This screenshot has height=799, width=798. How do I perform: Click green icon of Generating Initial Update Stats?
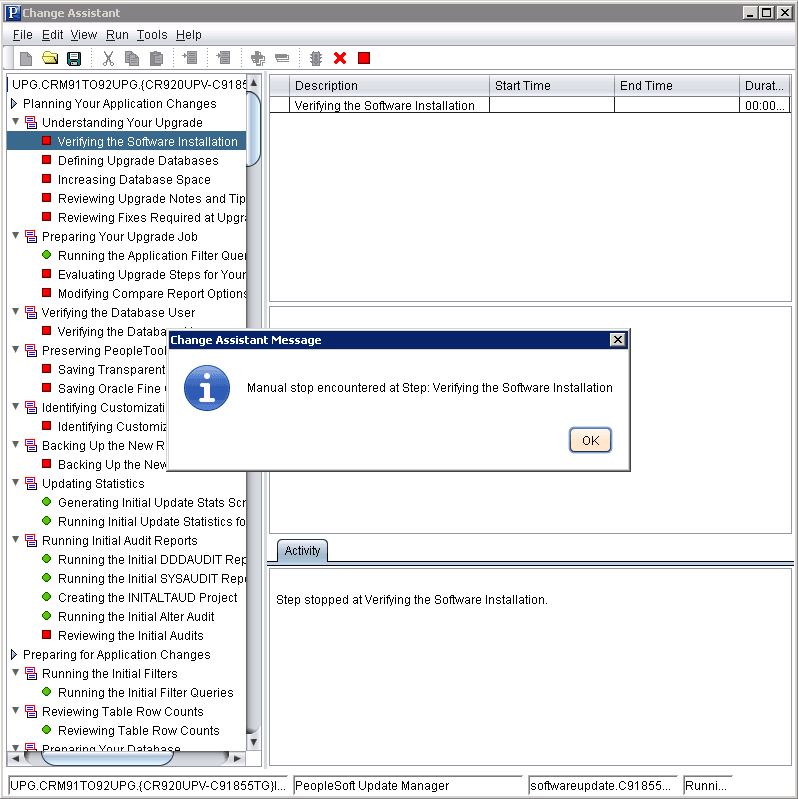[x=46, y=502]
